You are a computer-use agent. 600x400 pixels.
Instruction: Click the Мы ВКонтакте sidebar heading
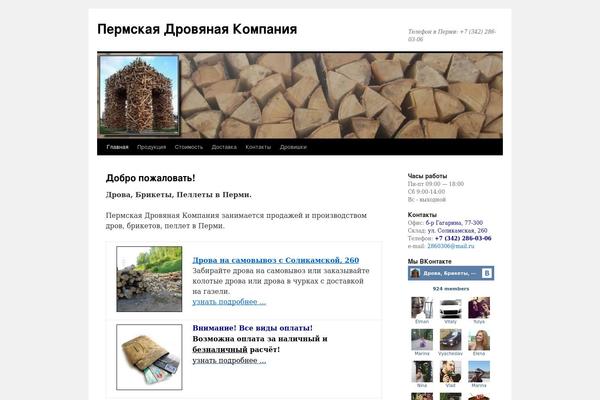429,261
